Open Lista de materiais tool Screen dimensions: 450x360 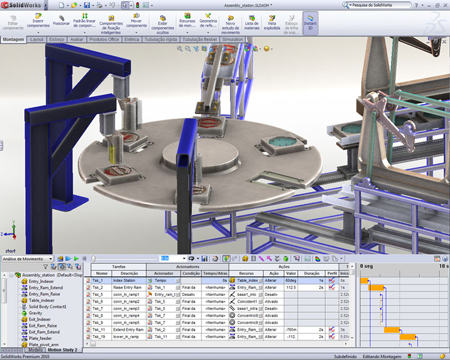click(252, 22)
